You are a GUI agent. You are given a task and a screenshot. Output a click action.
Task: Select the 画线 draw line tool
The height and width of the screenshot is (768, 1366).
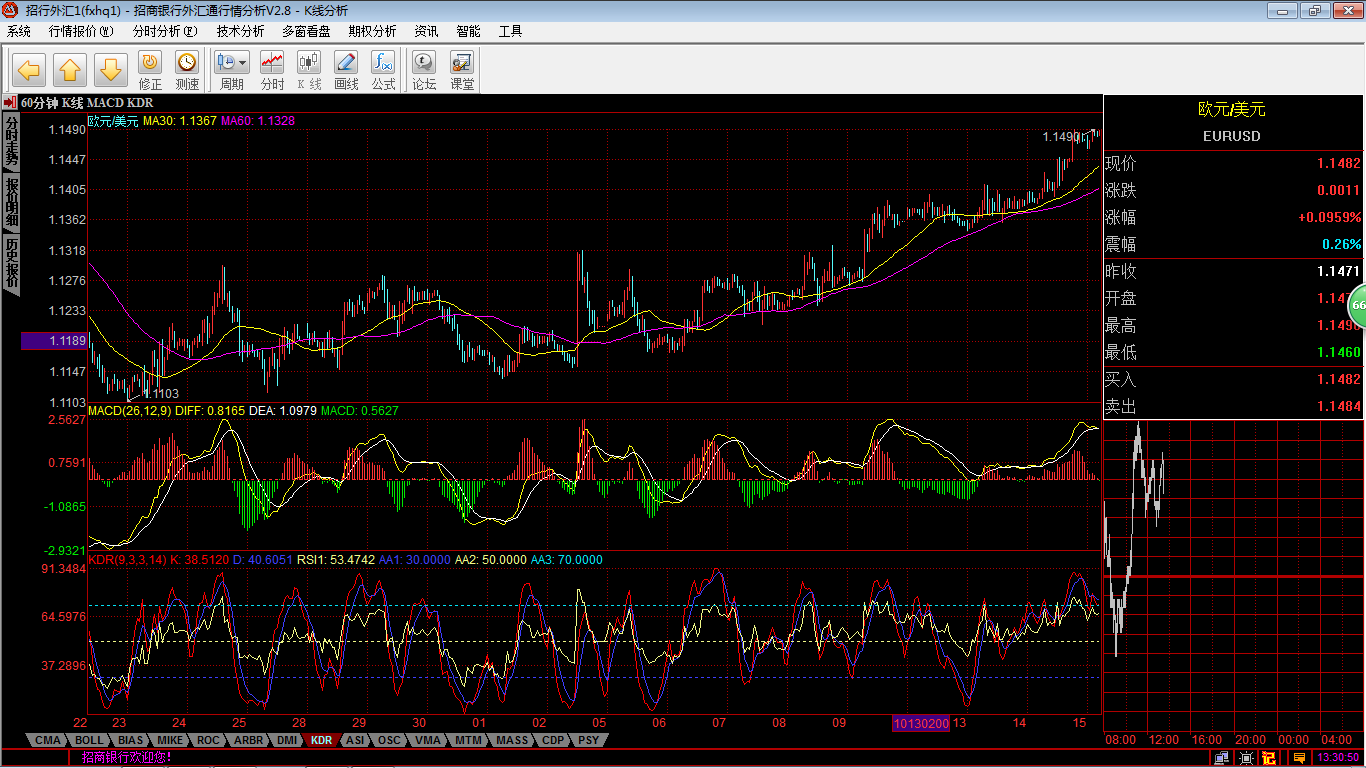(x=346, y=70)
